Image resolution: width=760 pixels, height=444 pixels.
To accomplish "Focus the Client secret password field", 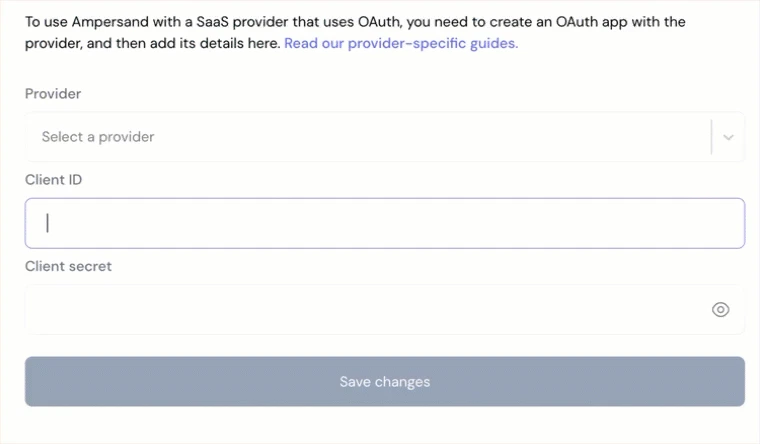I will coord(385,309).
